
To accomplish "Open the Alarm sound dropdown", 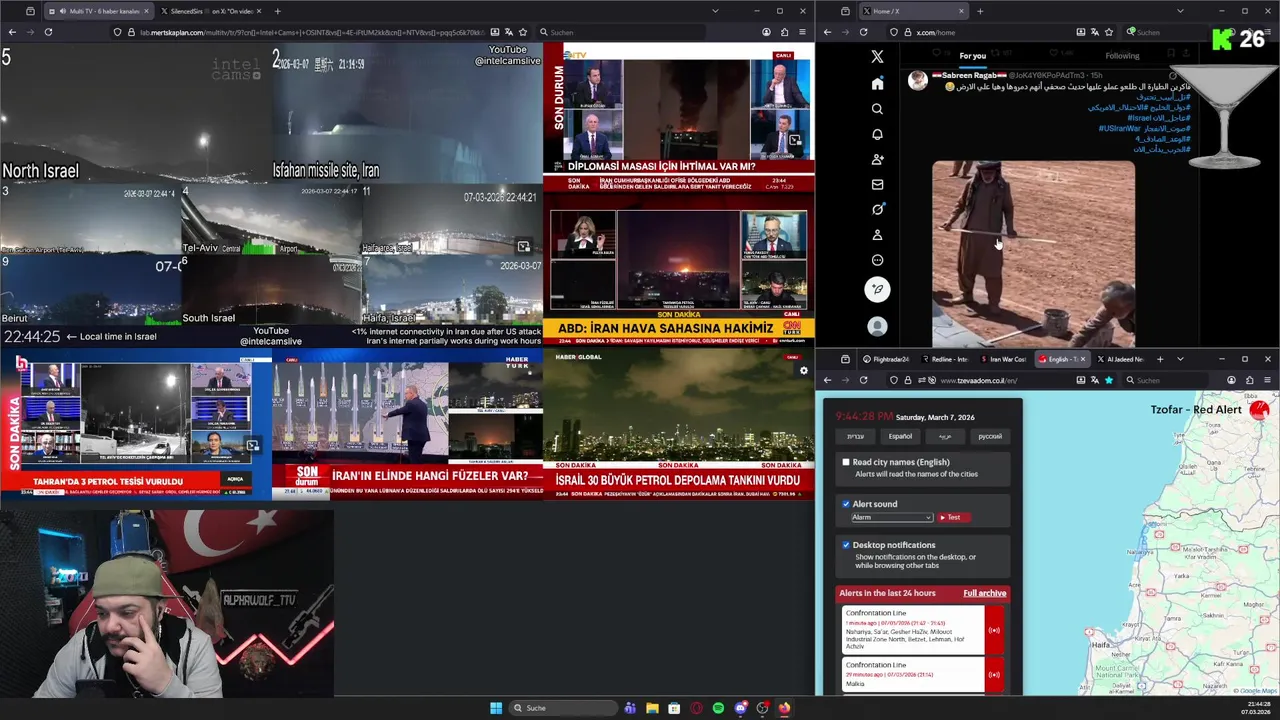I will [x=892, y=517].
